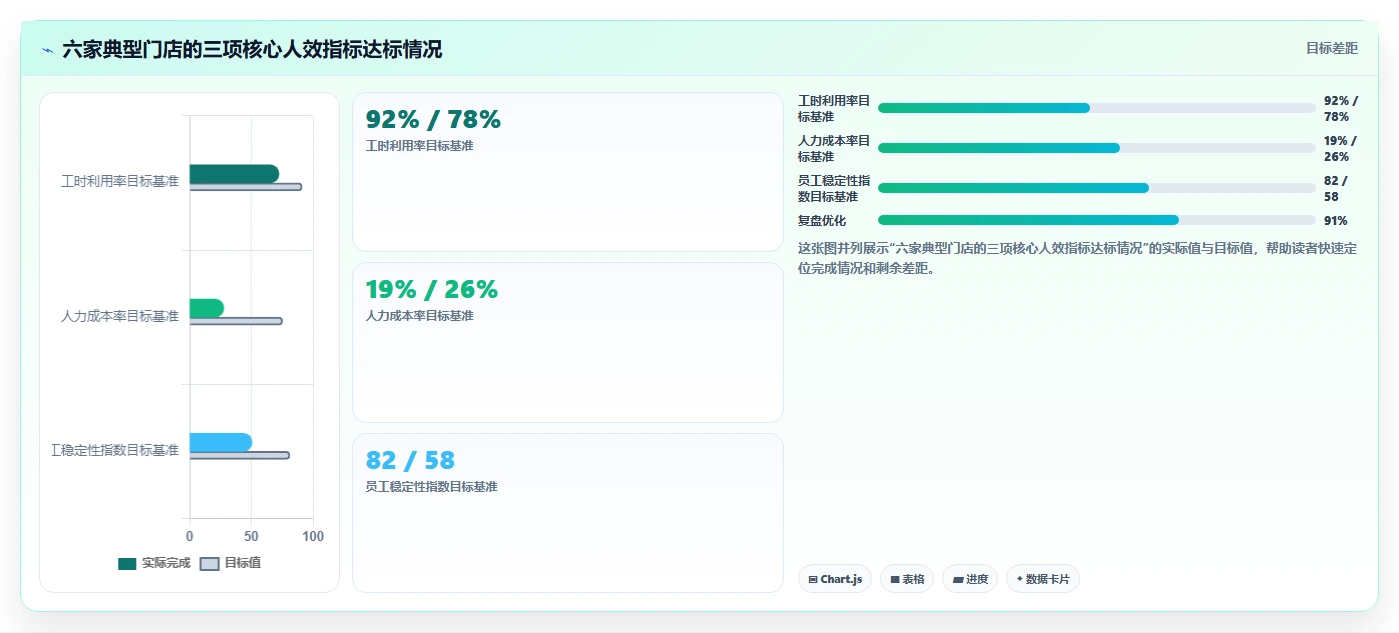Click the 复盘优化 progress bar
The width and height of the screenshot is (1399, 633).
pyautogui.click(x=1097, y=220)
